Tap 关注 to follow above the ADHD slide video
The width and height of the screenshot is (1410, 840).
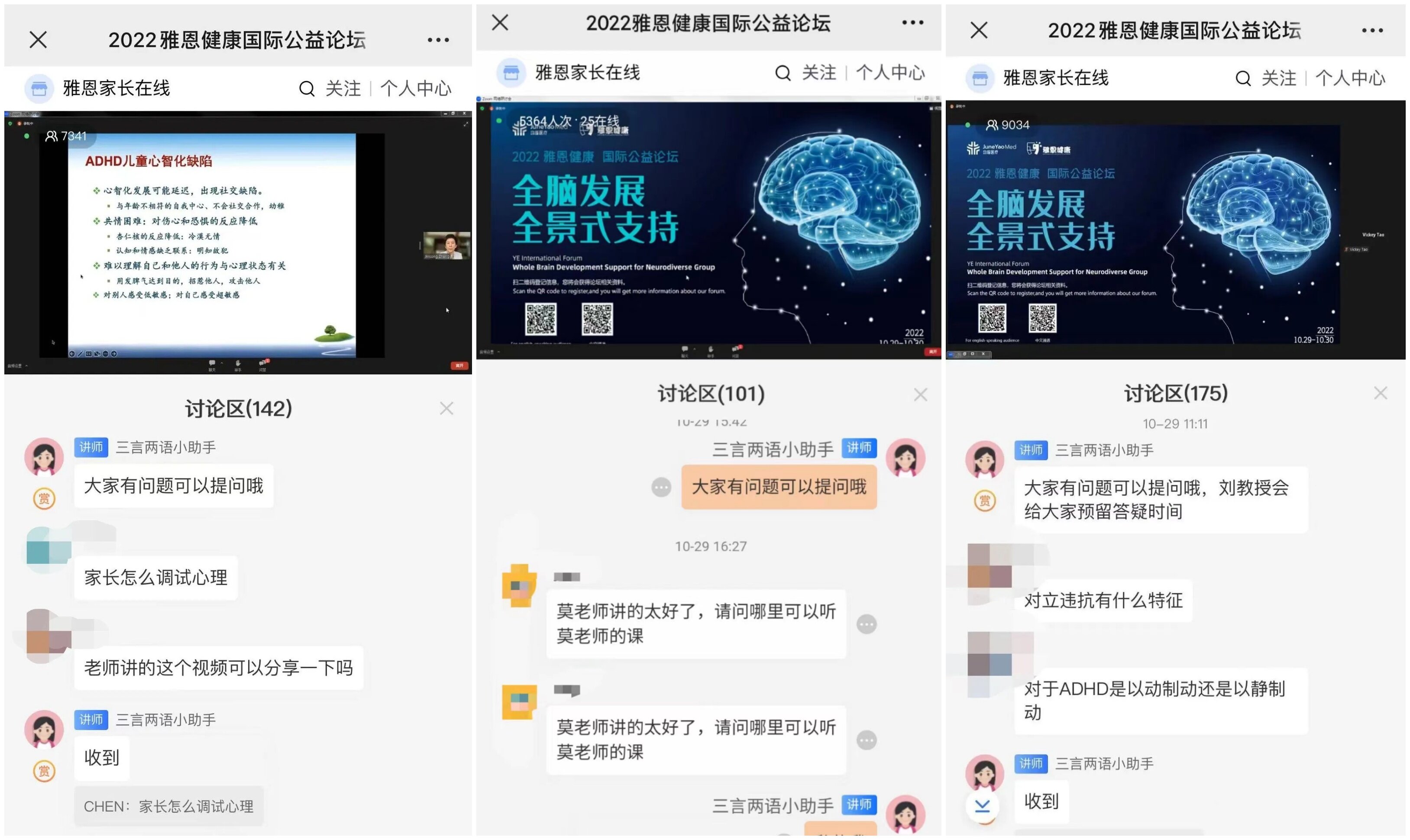tap(343, 88)
